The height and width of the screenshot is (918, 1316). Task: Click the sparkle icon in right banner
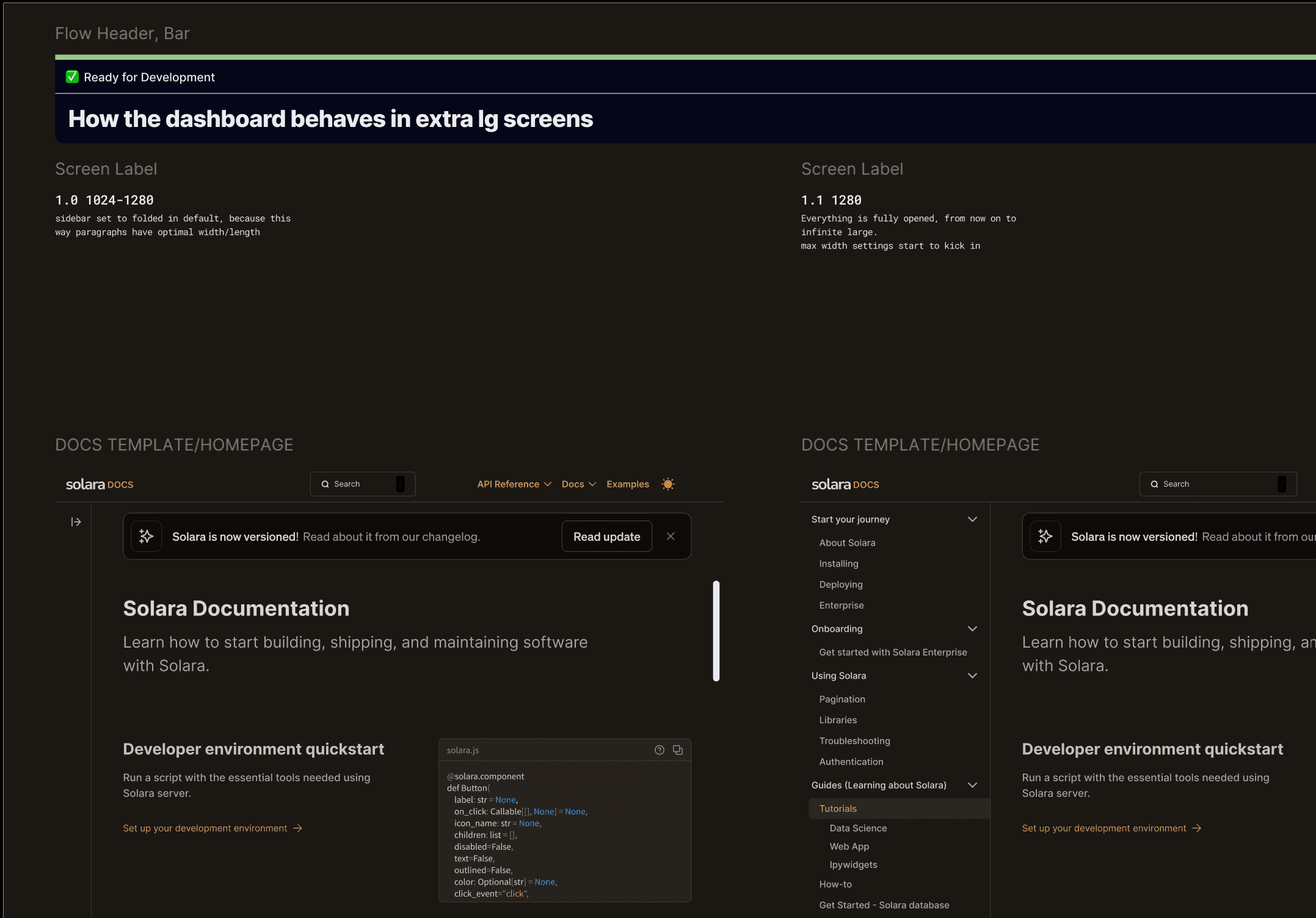coord(1045,537)
